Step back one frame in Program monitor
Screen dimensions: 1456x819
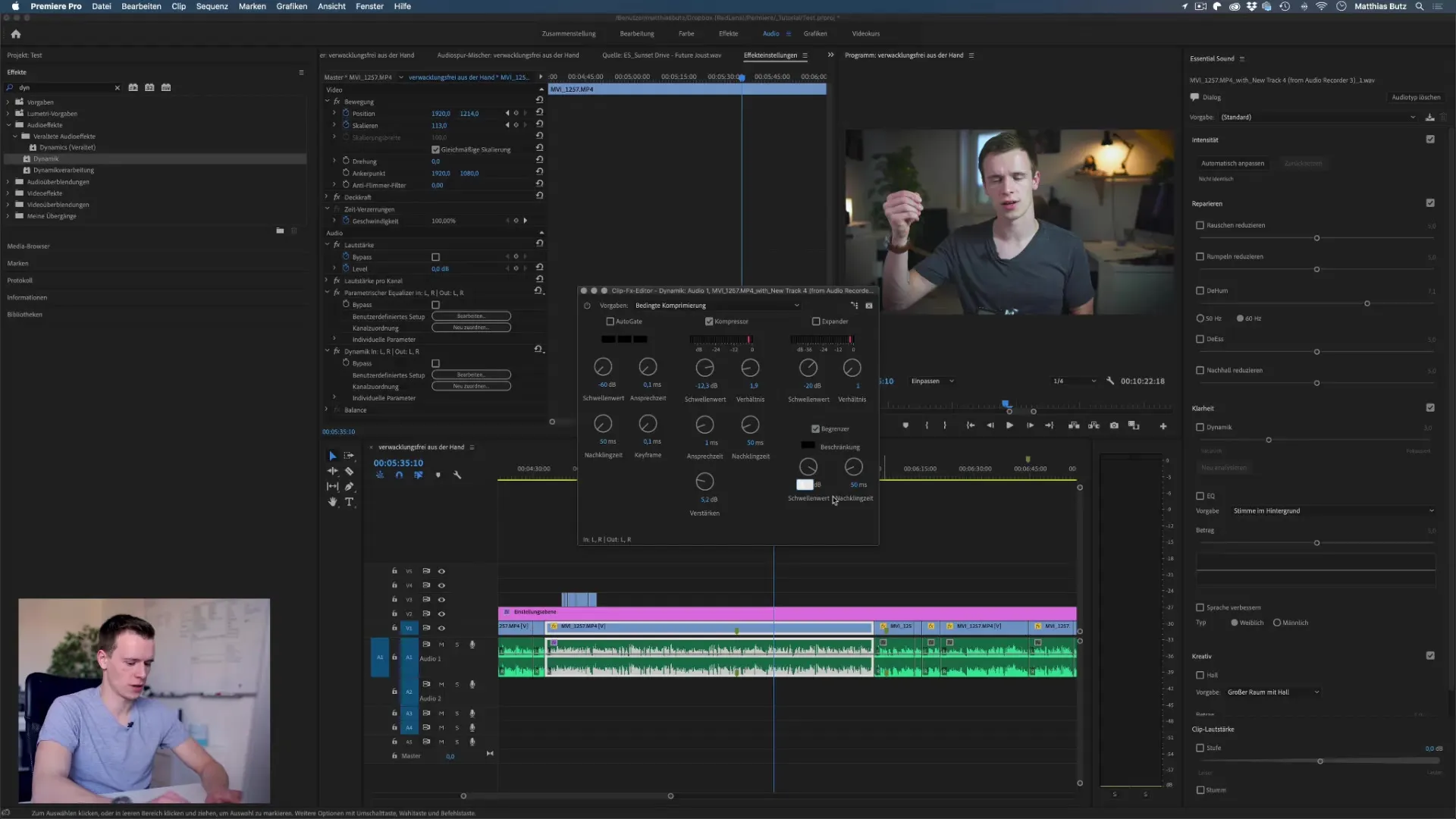pos(990,426)
